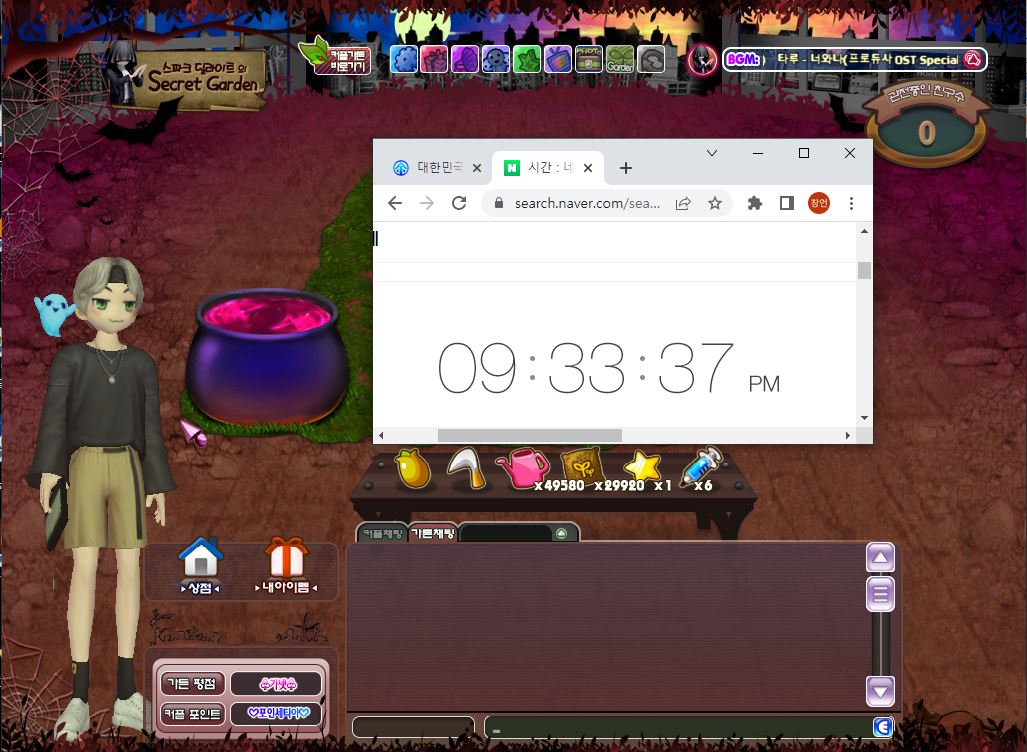Screen dimensions: 1027x752
Task: Click the 가든 평점 garden rating label
Action: point(192,684)
